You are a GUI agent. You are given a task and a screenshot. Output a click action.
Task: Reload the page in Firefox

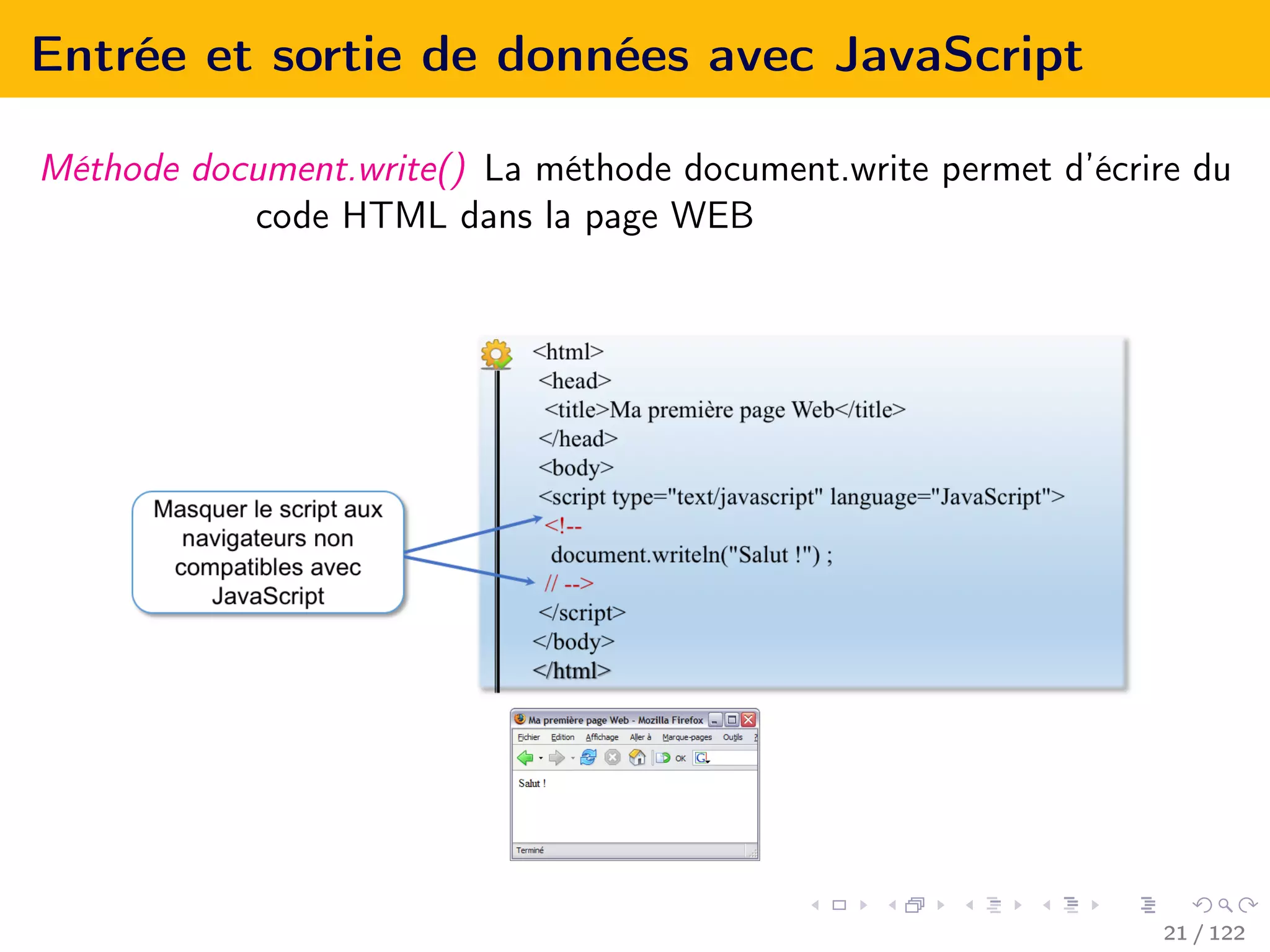pyautogui.click(x=588, y=757)
